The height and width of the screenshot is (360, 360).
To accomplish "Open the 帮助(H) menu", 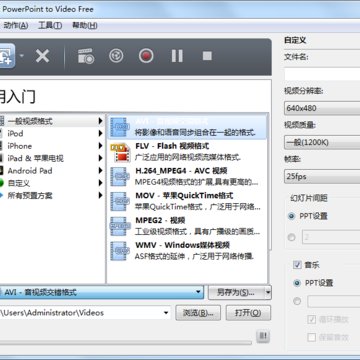I will click(85, 26).
